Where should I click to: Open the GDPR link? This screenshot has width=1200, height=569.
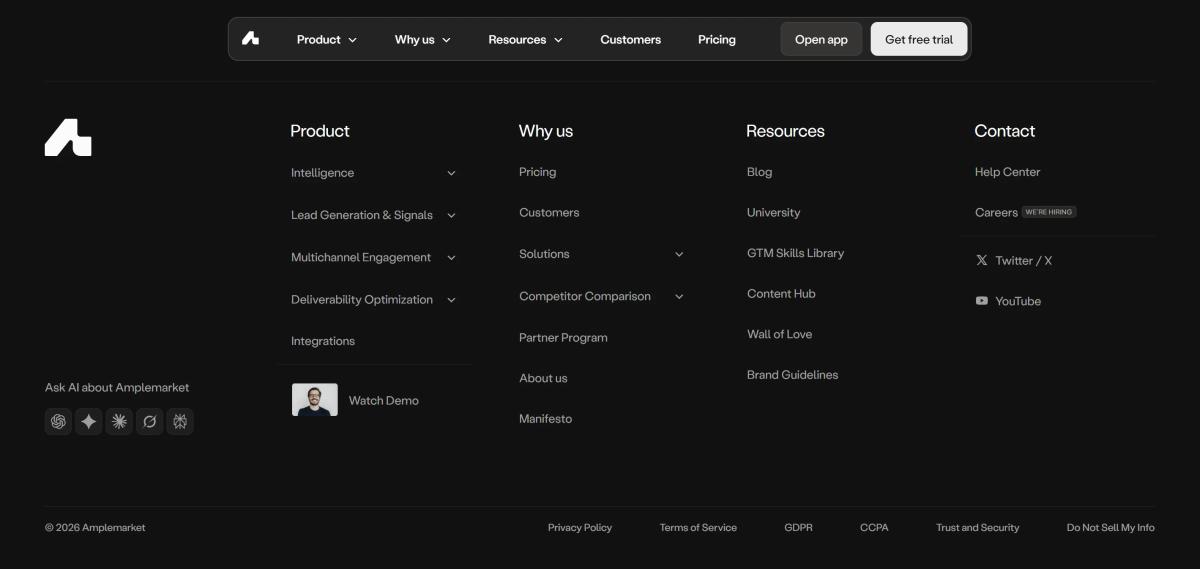pyautogui.click(x=798, y=527)
